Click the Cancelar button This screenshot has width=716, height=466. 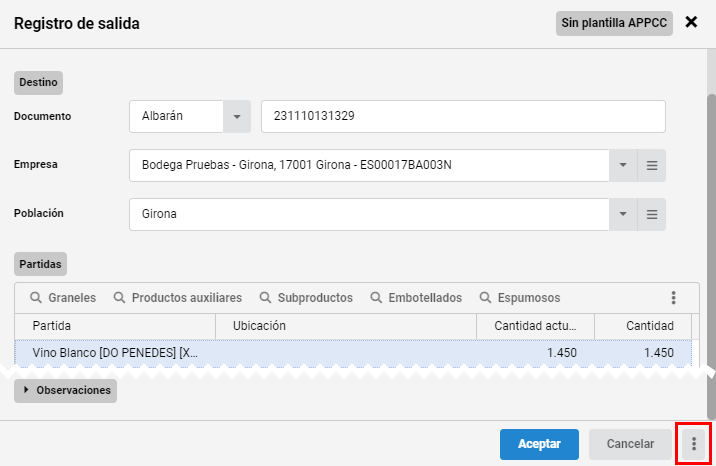[x=630, y=444]
